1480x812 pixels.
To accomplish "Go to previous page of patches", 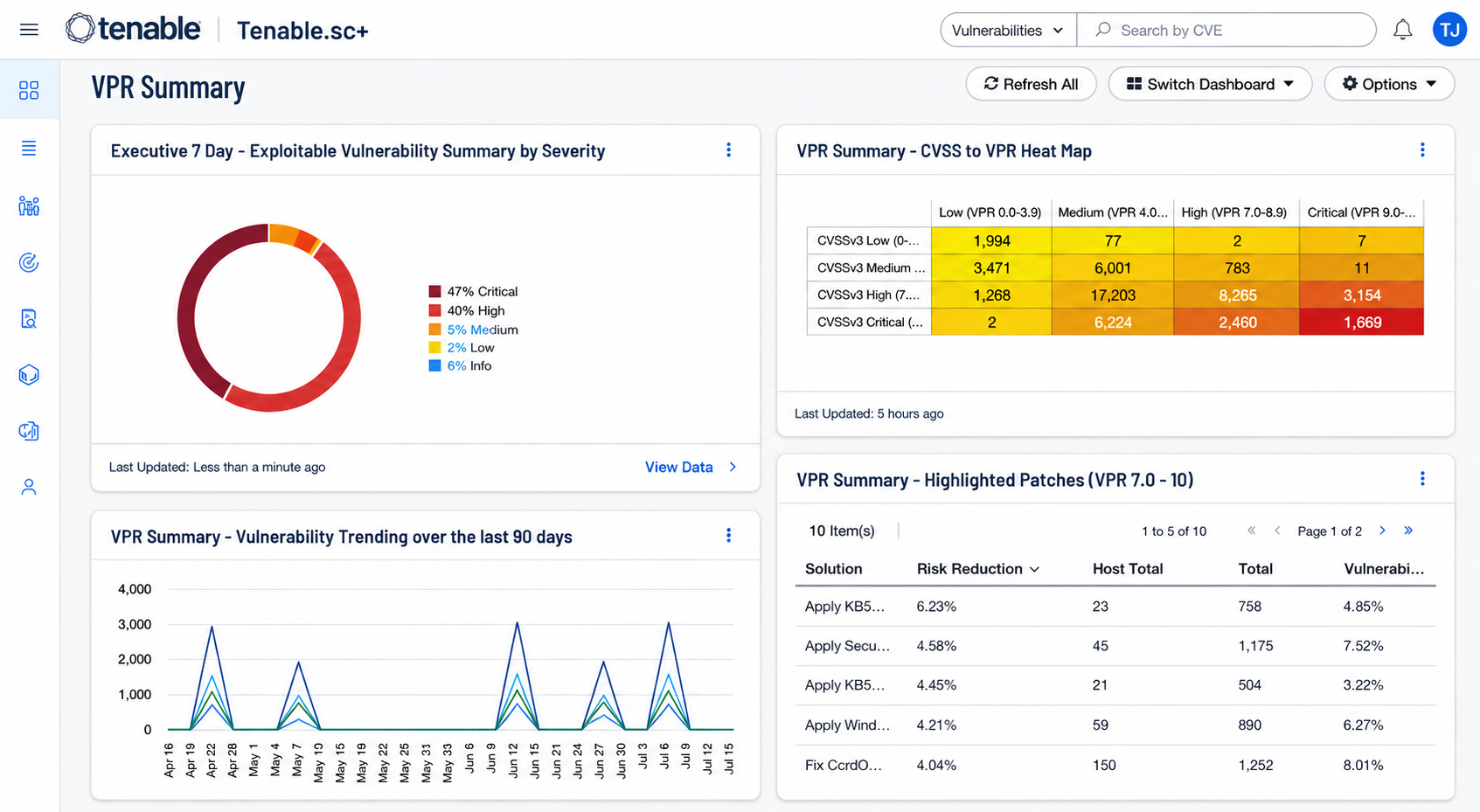I will pos(1277,531).
